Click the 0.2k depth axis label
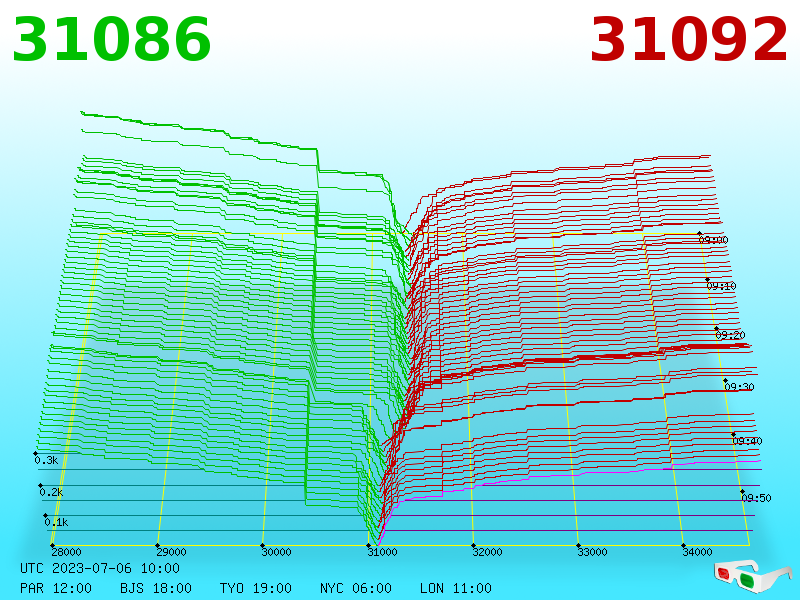The width and height of the screenshot is (800, 600). (x=51, y=492)
